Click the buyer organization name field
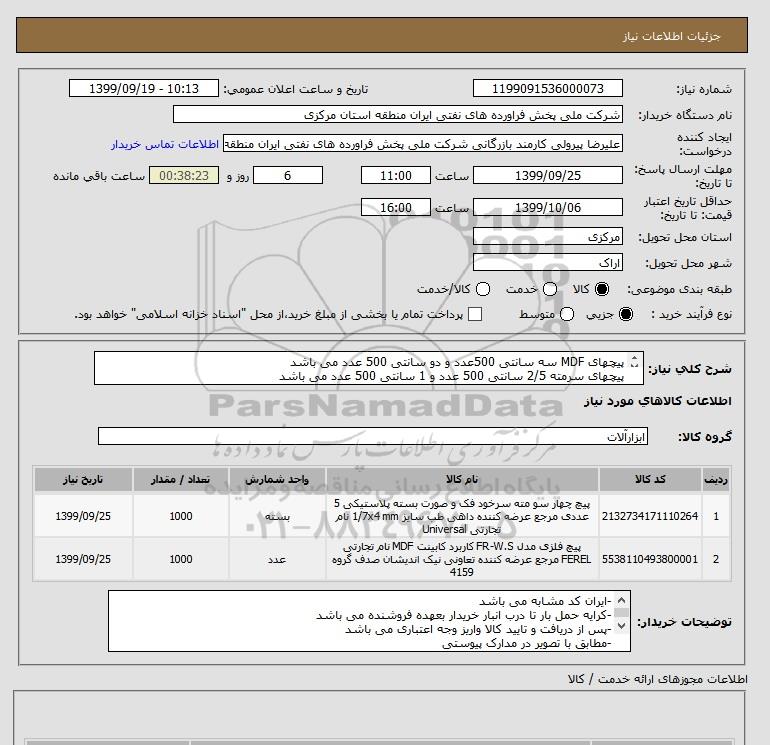Image resolution: width=770 pixels, height=745 pixels. (398, 115)
